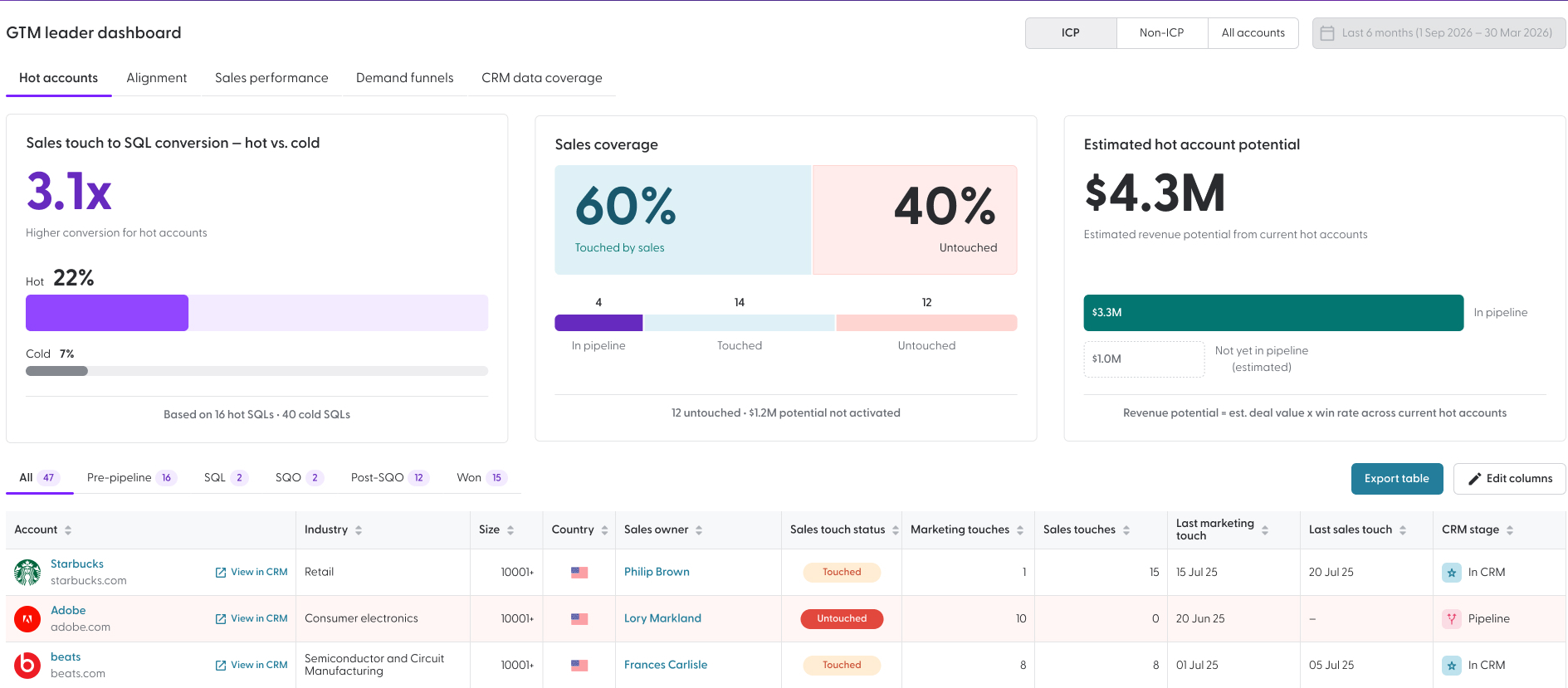Viewport: 1568px width, 688px height.
Task: Open the Starbucks account link
Action: pyautogui.click(x=77, y=564)
